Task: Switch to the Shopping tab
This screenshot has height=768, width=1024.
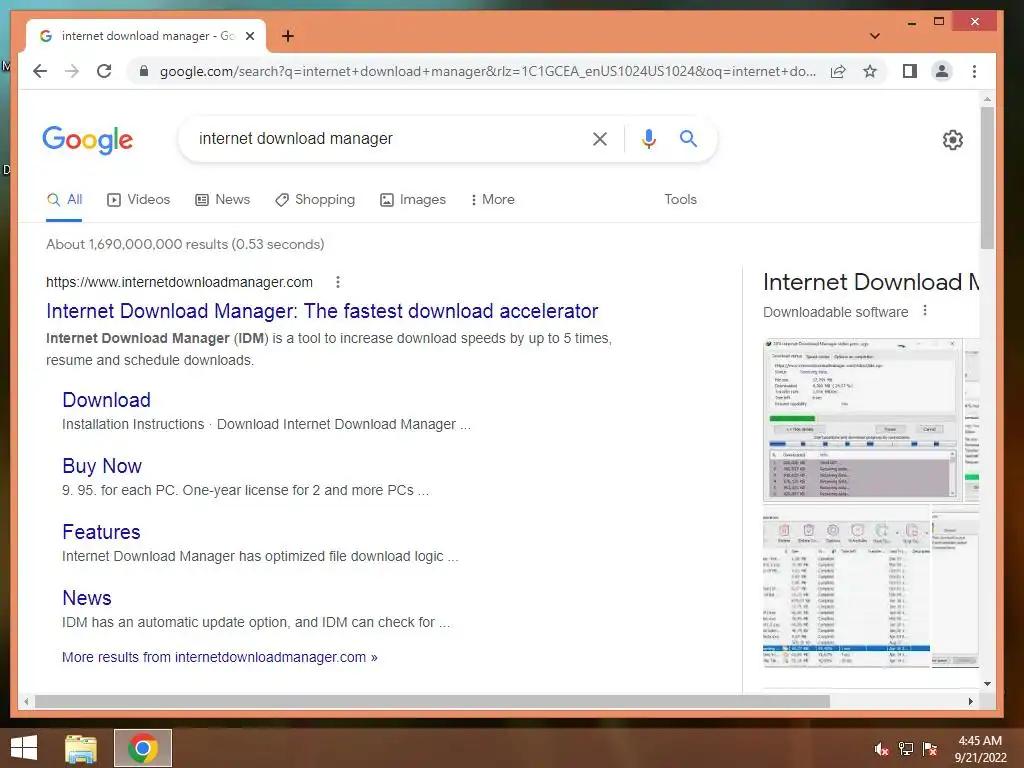Action: pyautogui.click(x=315, y=200)
